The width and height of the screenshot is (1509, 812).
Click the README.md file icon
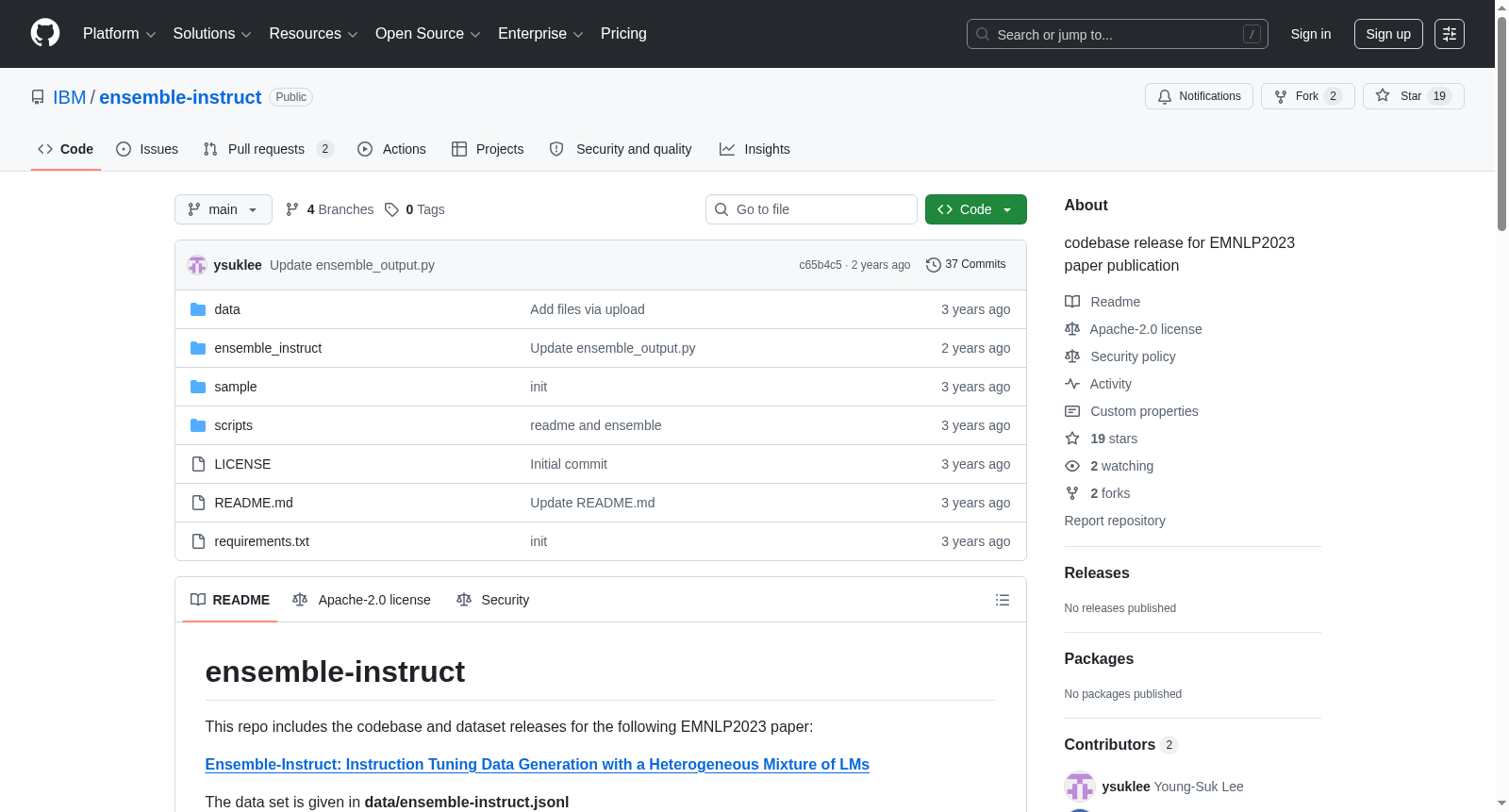click(198, 503)
